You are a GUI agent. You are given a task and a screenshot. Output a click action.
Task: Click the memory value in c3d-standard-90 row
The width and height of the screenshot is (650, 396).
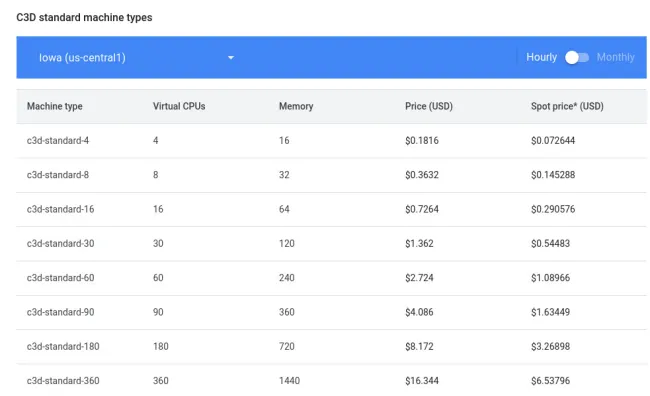point(287,312)
